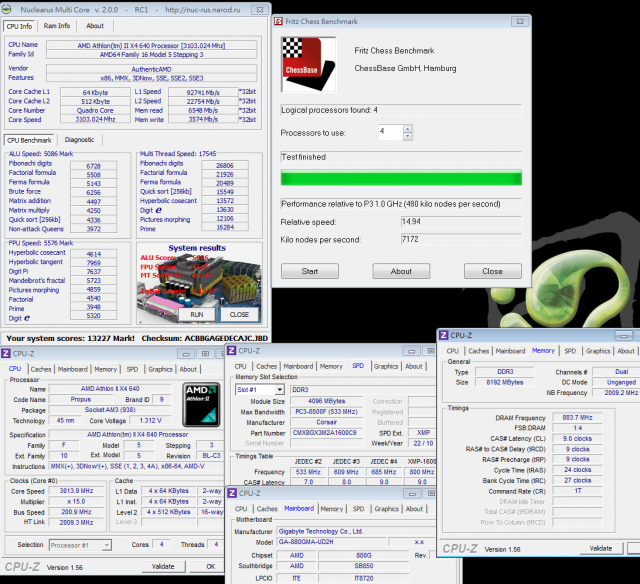Click the DRAM Frequency 803.7 MHz value
640x584 pixels.
pos(577,417)
